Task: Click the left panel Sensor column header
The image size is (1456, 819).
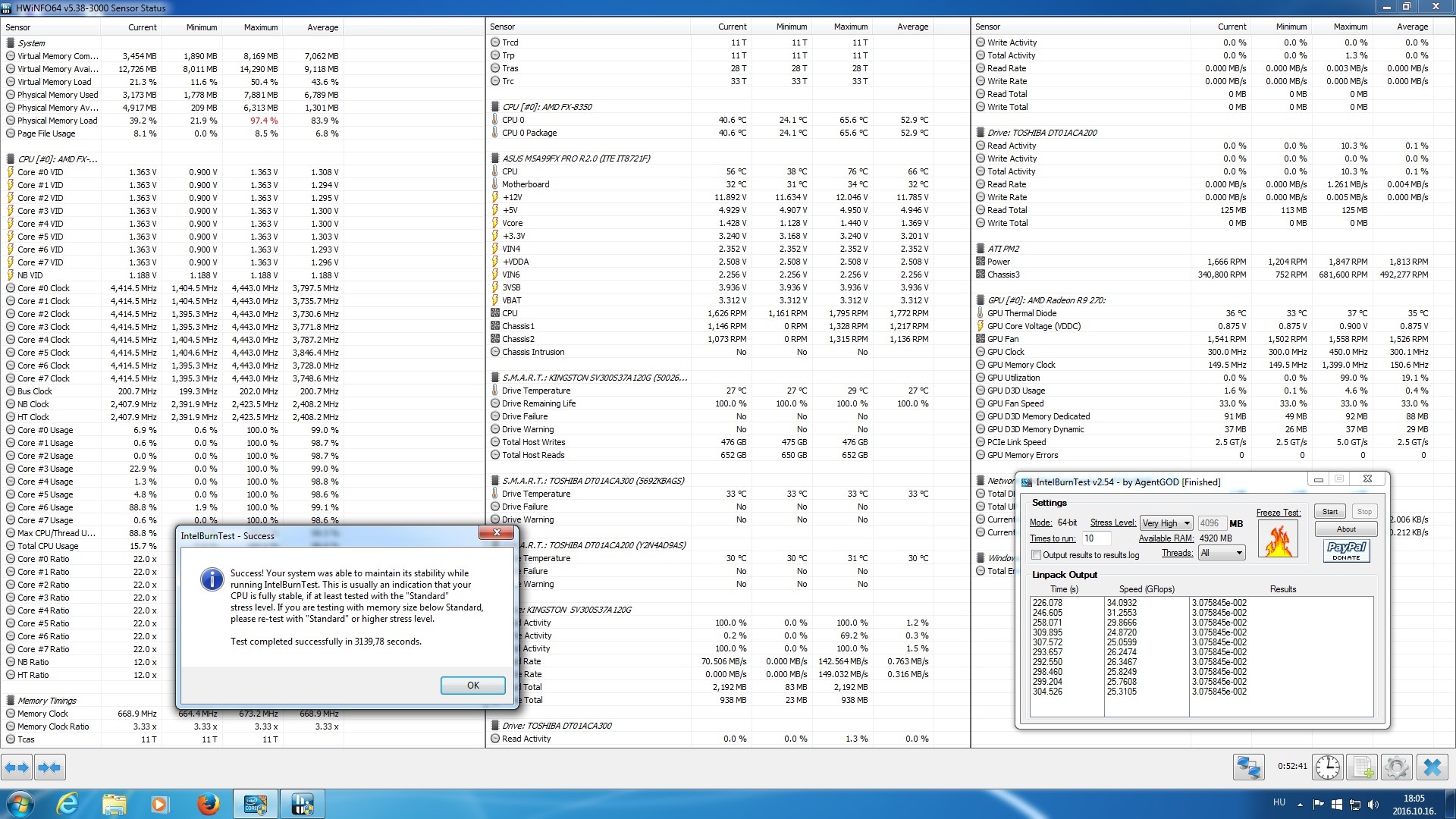Action: tap(51, 27)
